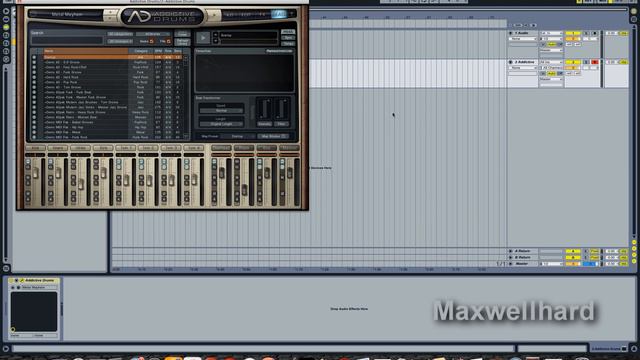640x360 pixels.
Task: Sort beats by the BPM column header
Action: click(158, 51)
